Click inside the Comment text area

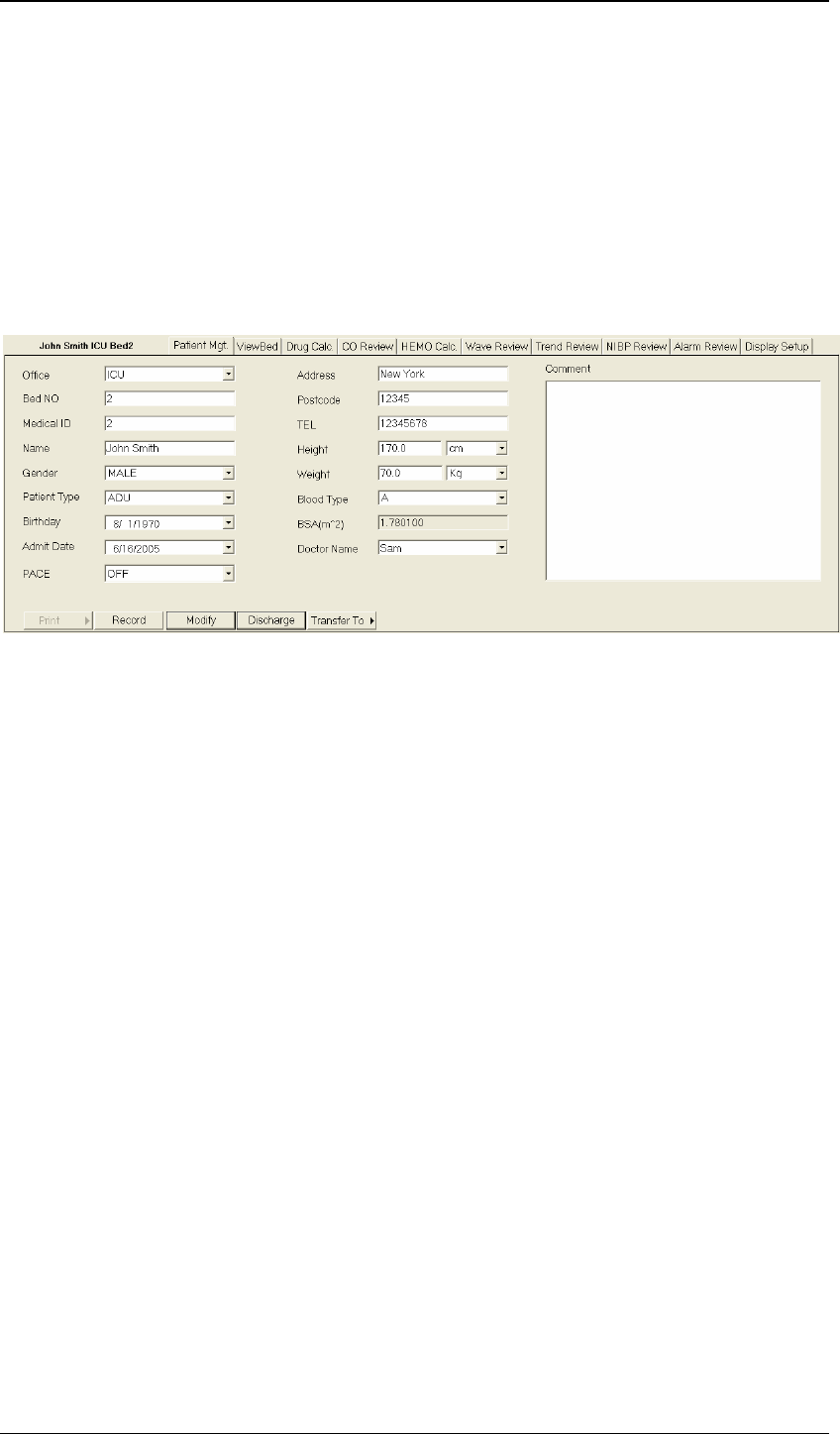click(683, 480)
